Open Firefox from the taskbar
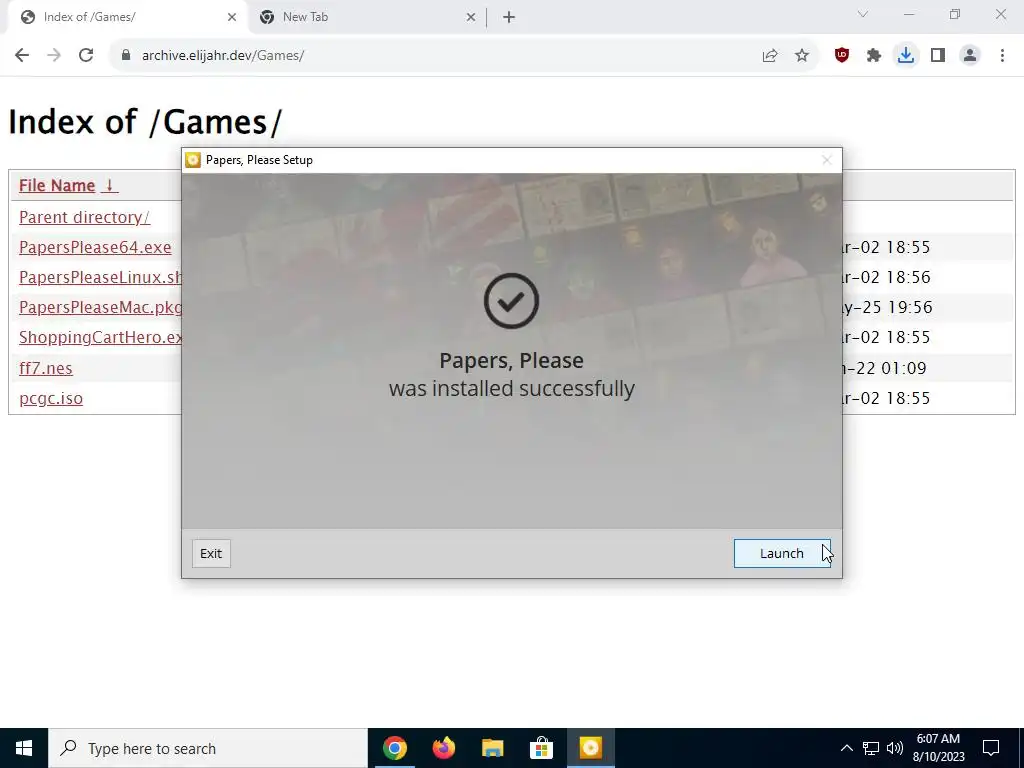 [x=444, y=748]
